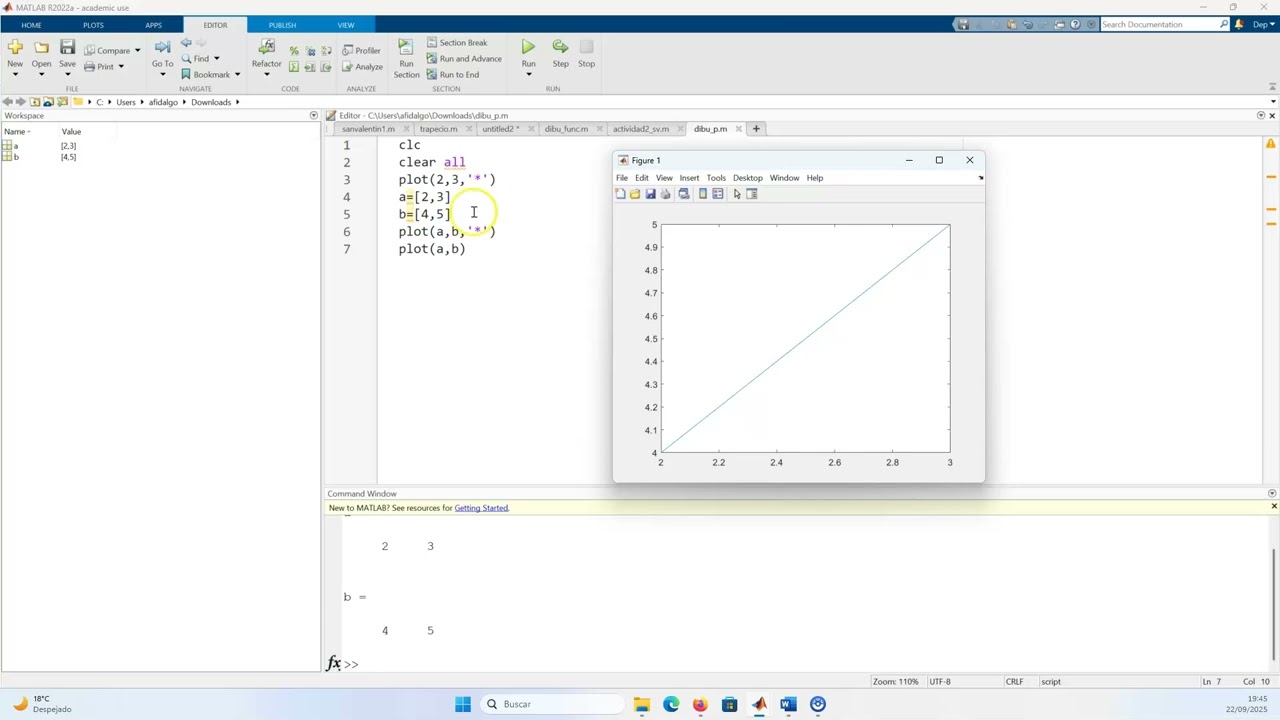Expand the Run button dropdown arrow
The width and height of the screenshot is (1280, 720).
(x=528, y=74)
